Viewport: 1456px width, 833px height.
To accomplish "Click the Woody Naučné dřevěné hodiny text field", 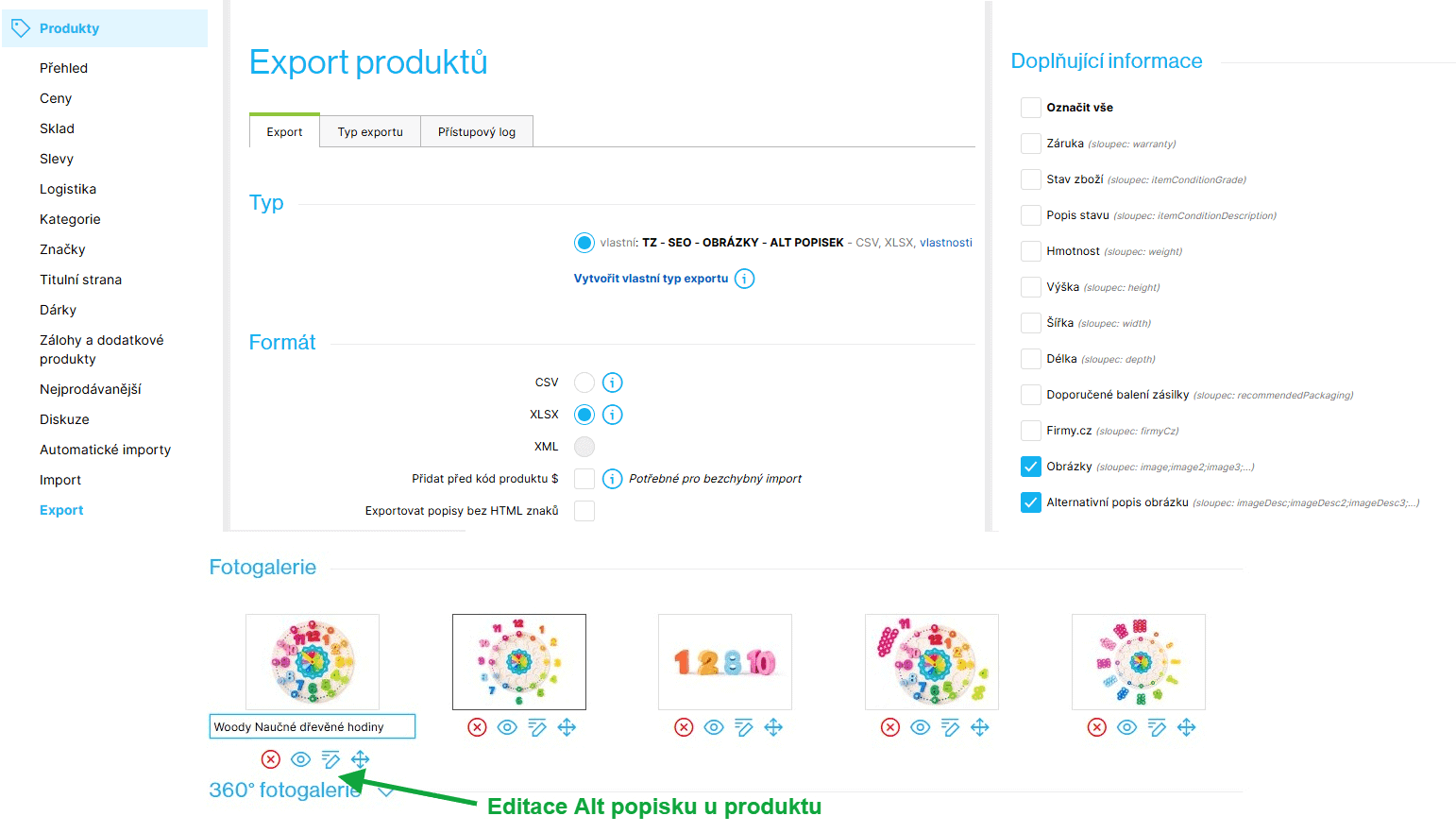I will coord(312,725).
